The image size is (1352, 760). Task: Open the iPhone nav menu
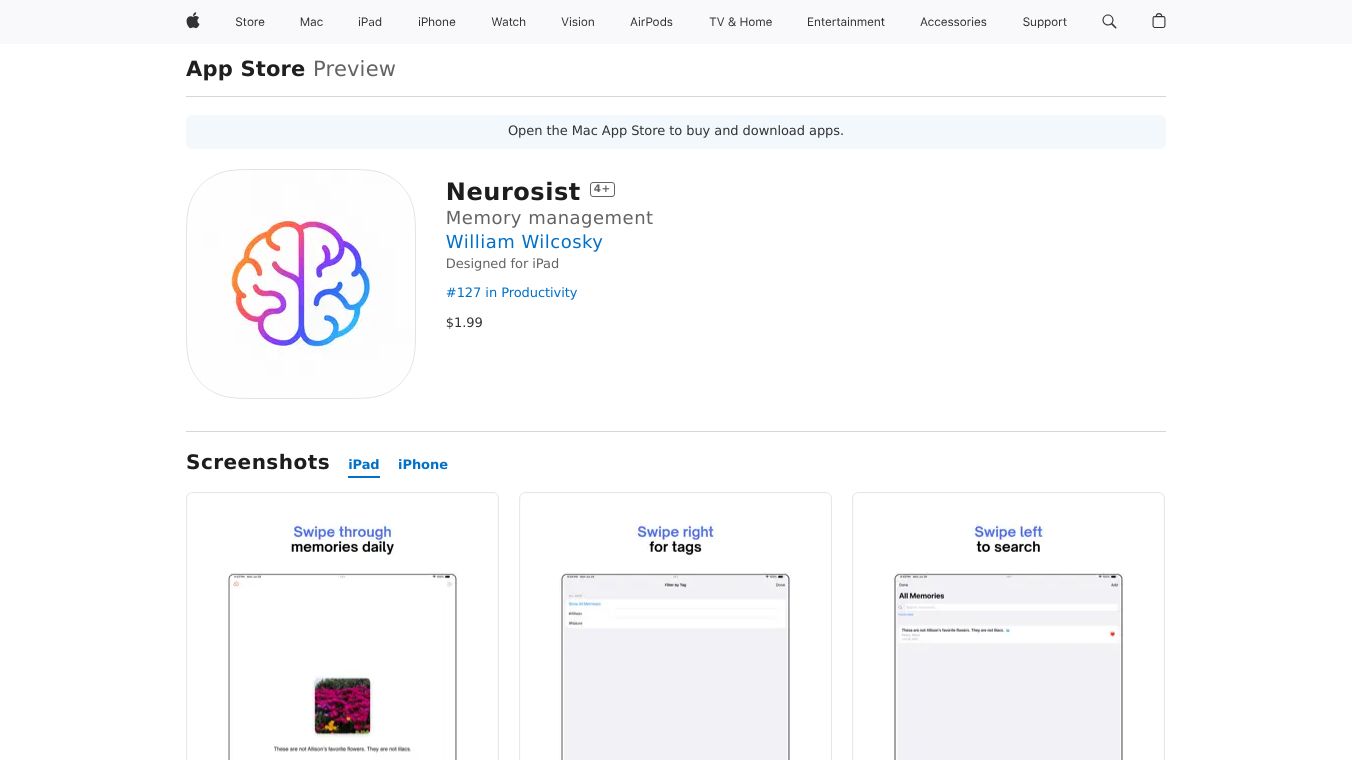pos(437,22)
